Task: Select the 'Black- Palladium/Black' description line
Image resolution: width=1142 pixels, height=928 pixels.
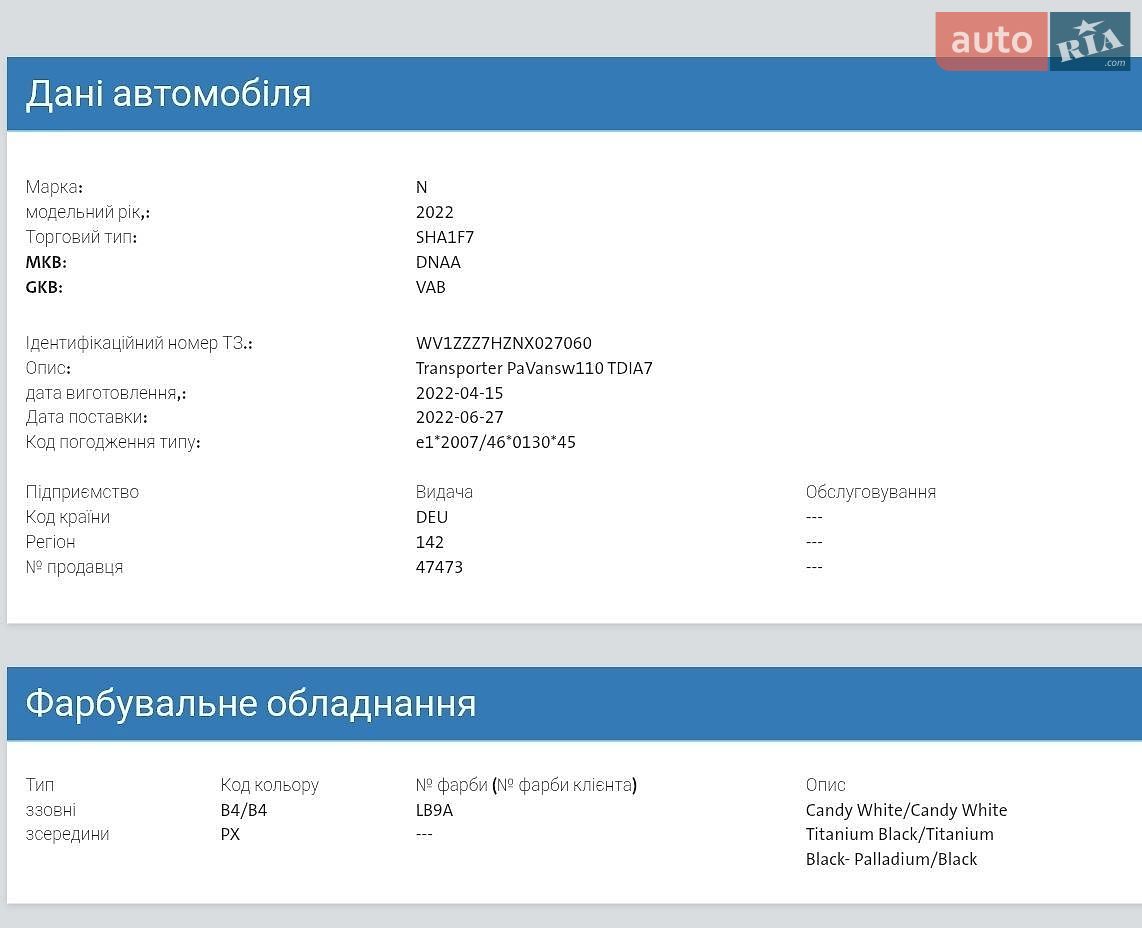Action: [891, 860]
